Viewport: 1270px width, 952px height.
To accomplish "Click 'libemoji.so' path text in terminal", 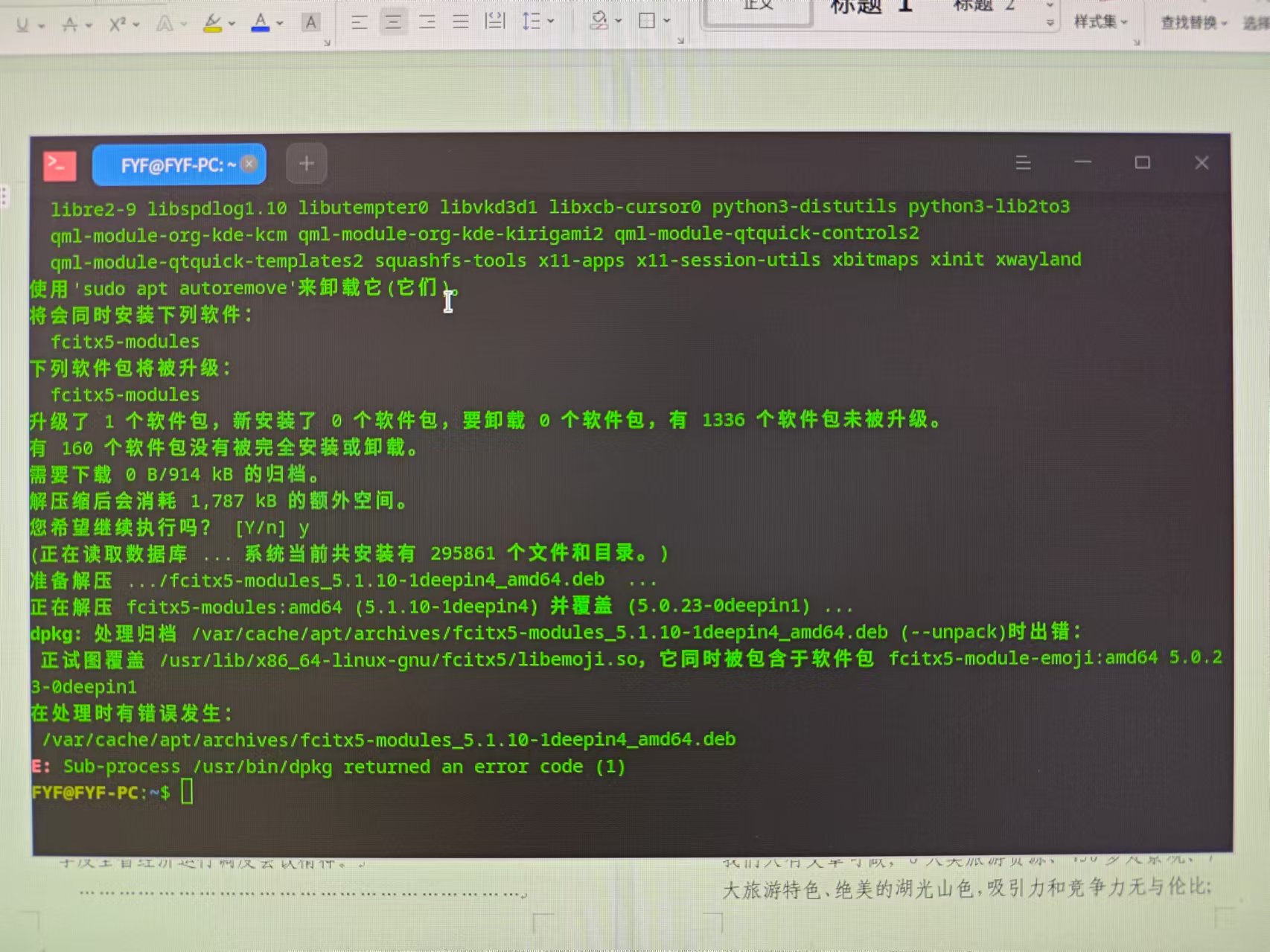I will (x=578, y=659).
